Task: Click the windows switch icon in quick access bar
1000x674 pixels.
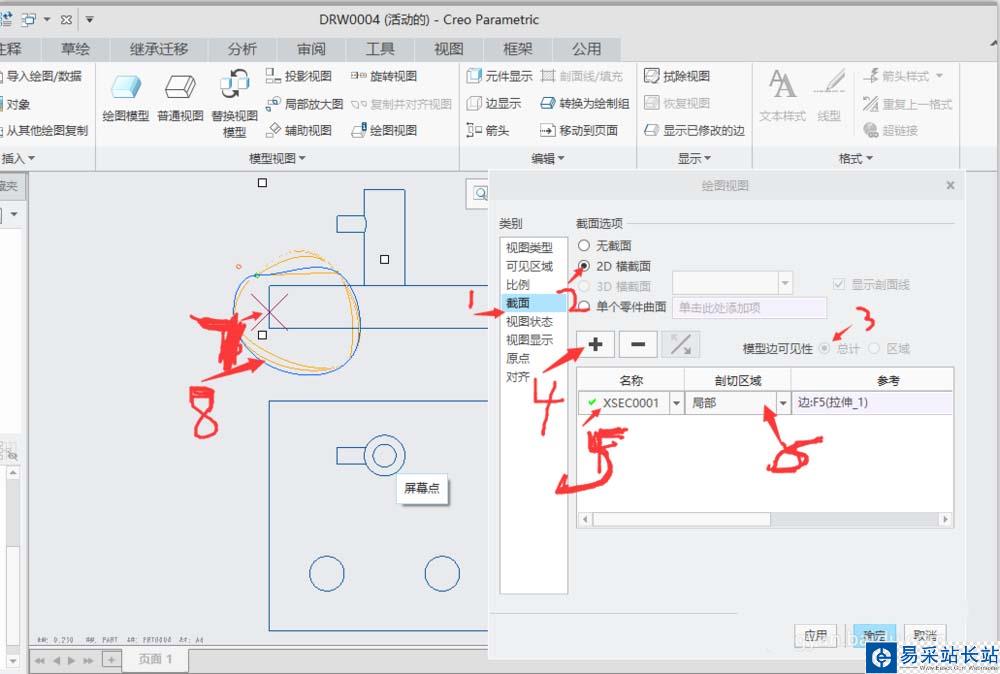Action: coord(28,20)
